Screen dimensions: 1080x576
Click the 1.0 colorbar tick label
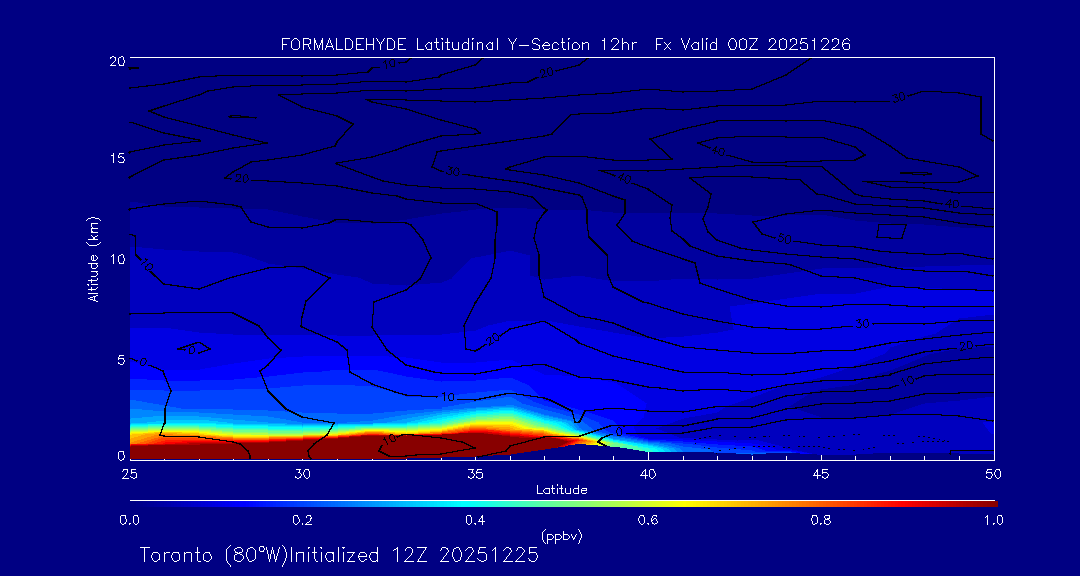(x=992, y=520)
